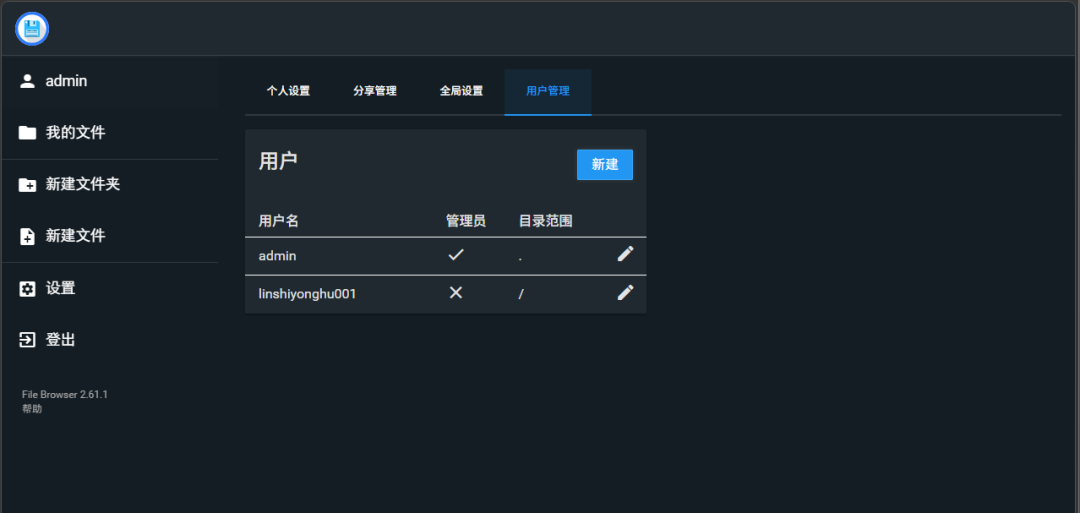
Task: Click the 新建文件夹 folder-plus icon
Action: 27,185
